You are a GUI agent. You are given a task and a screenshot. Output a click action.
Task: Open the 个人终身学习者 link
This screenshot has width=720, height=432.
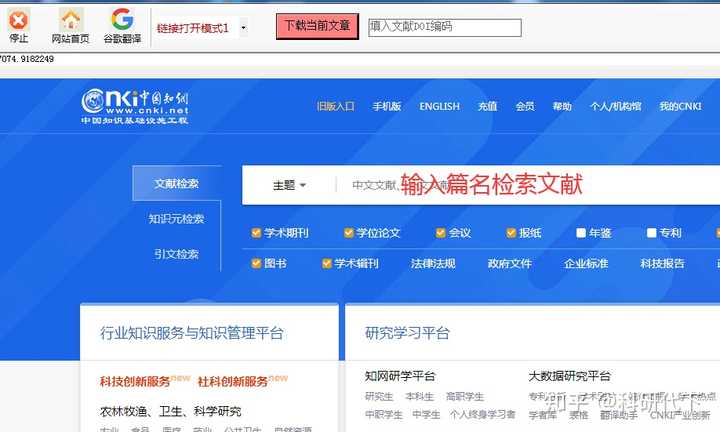click(x=483, y=415)
